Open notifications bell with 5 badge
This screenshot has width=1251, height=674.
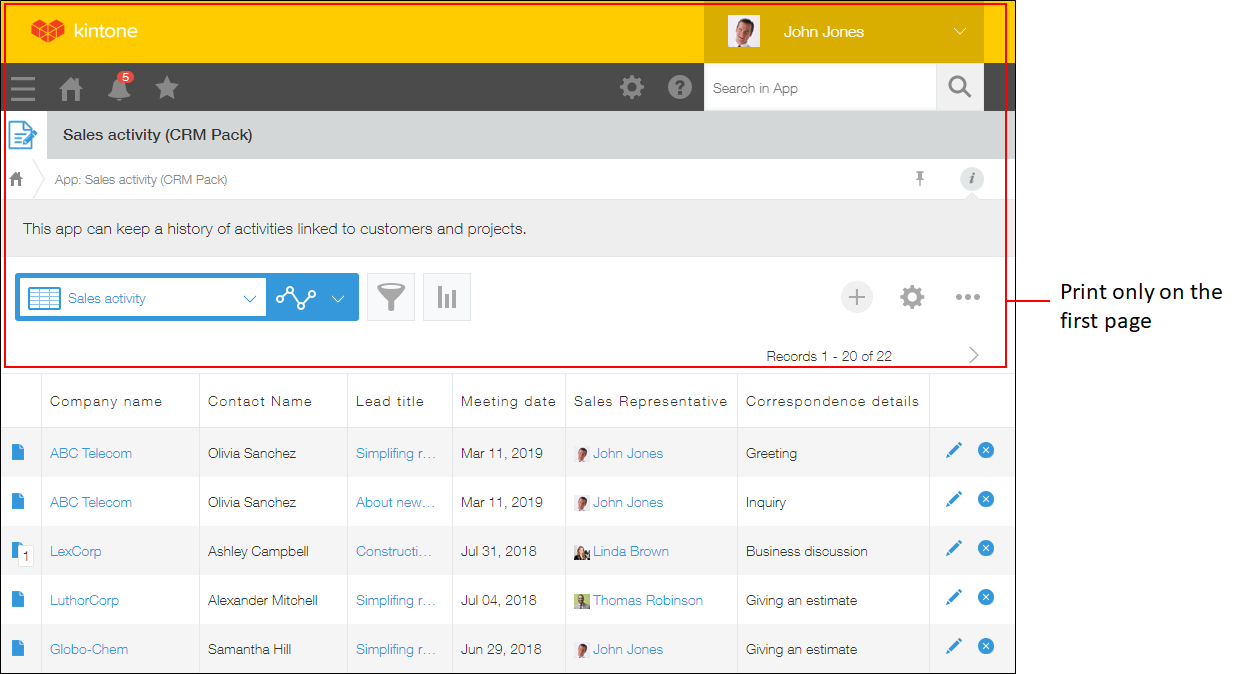pos(119,88)
